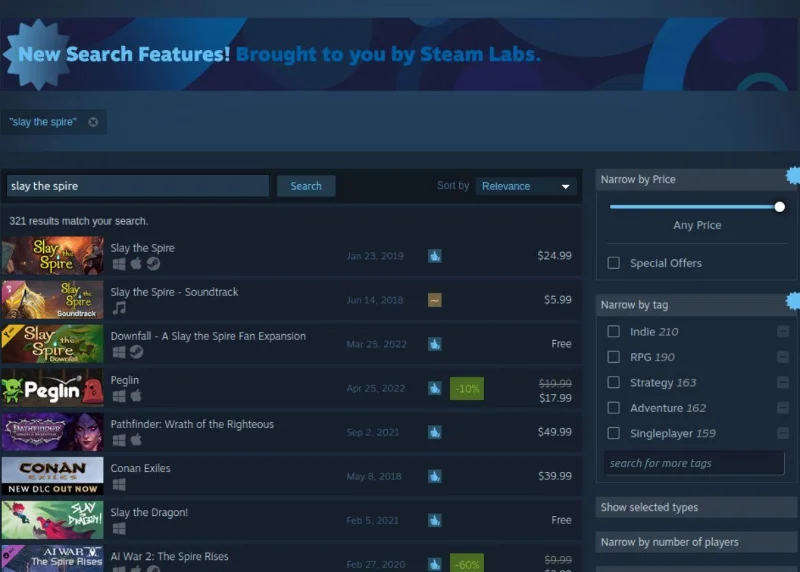Check the Indie tag filter
The image size is (800, 572).
pyautogui.click(x=613, y=332)
